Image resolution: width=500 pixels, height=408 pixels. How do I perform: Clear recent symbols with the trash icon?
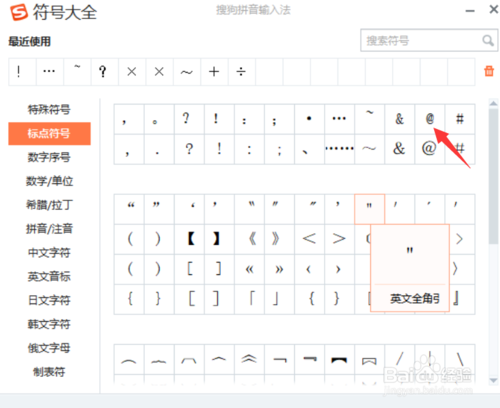[489, 71]
